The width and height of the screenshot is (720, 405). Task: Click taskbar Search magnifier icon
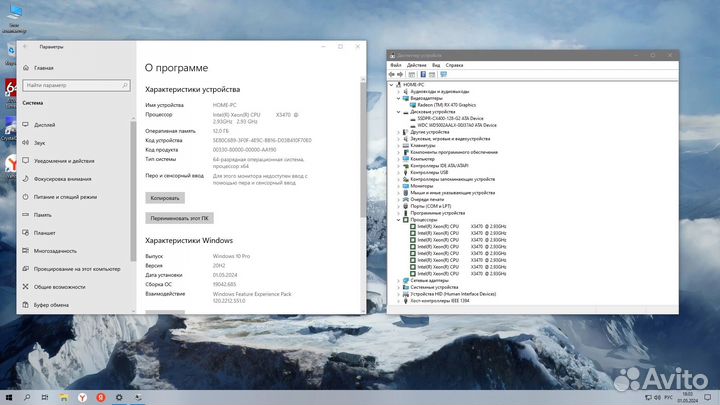pos(27,398)
